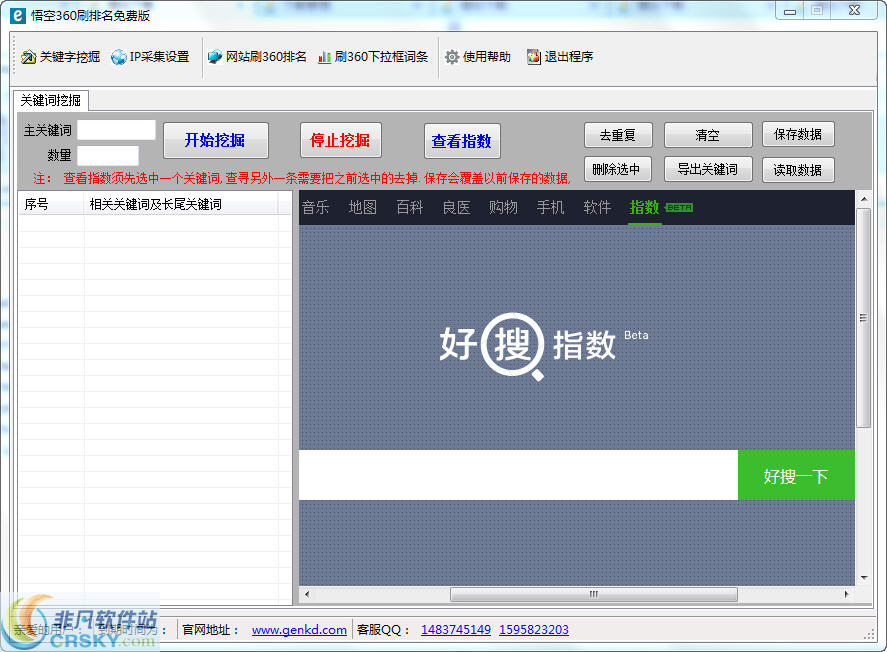
Task: Remove duplicates with 去重复 button
Action: point(618,135)
